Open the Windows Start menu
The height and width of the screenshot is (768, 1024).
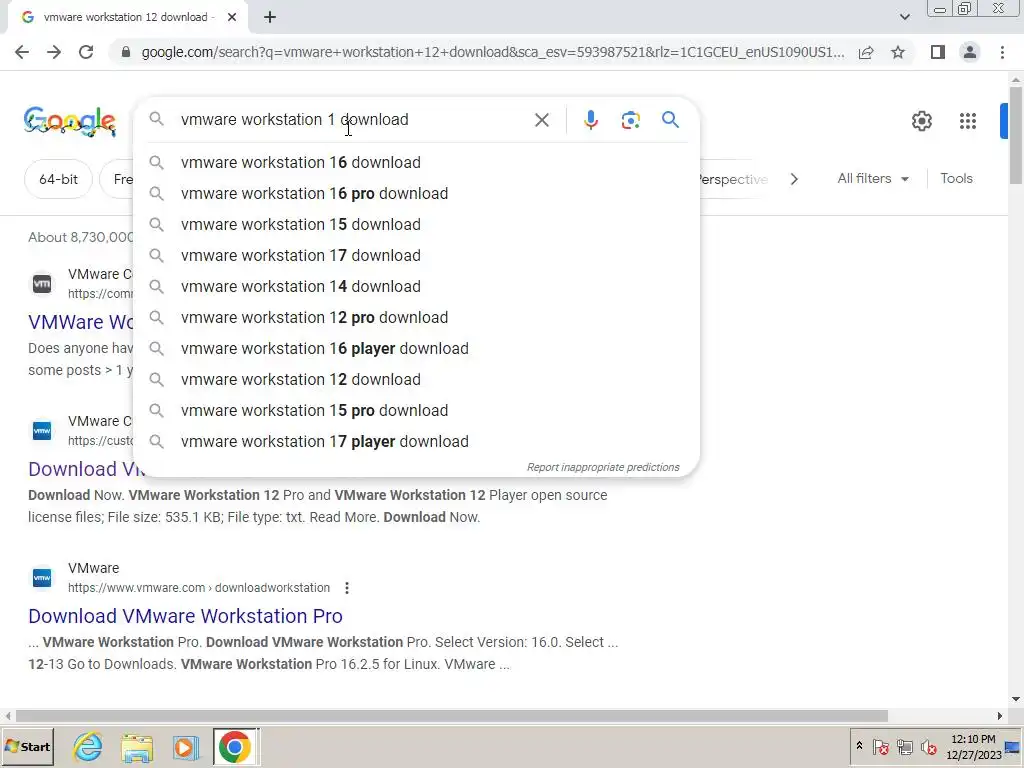[x=27, y=746]
